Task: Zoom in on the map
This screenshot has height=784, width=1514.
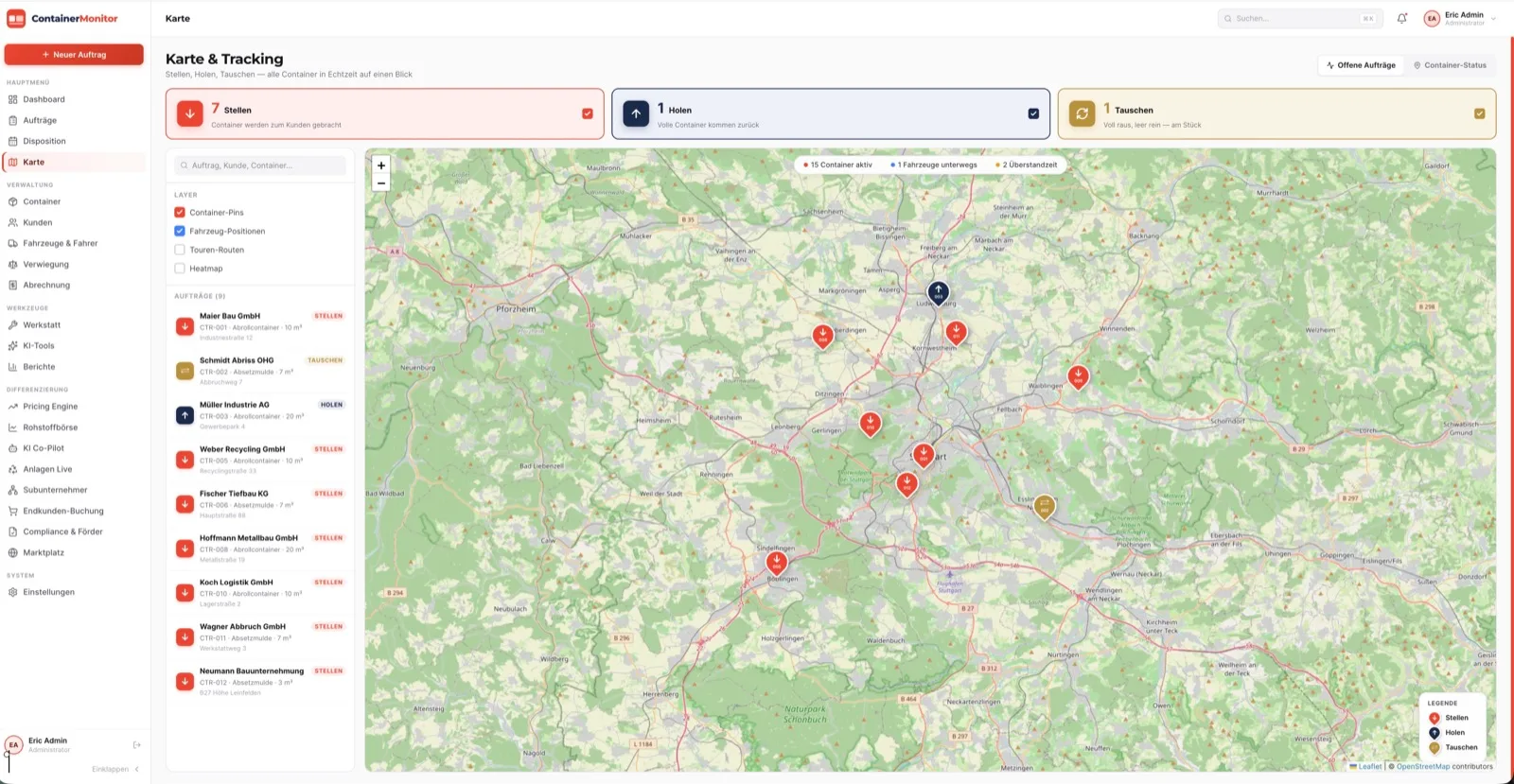Action: 381,166
